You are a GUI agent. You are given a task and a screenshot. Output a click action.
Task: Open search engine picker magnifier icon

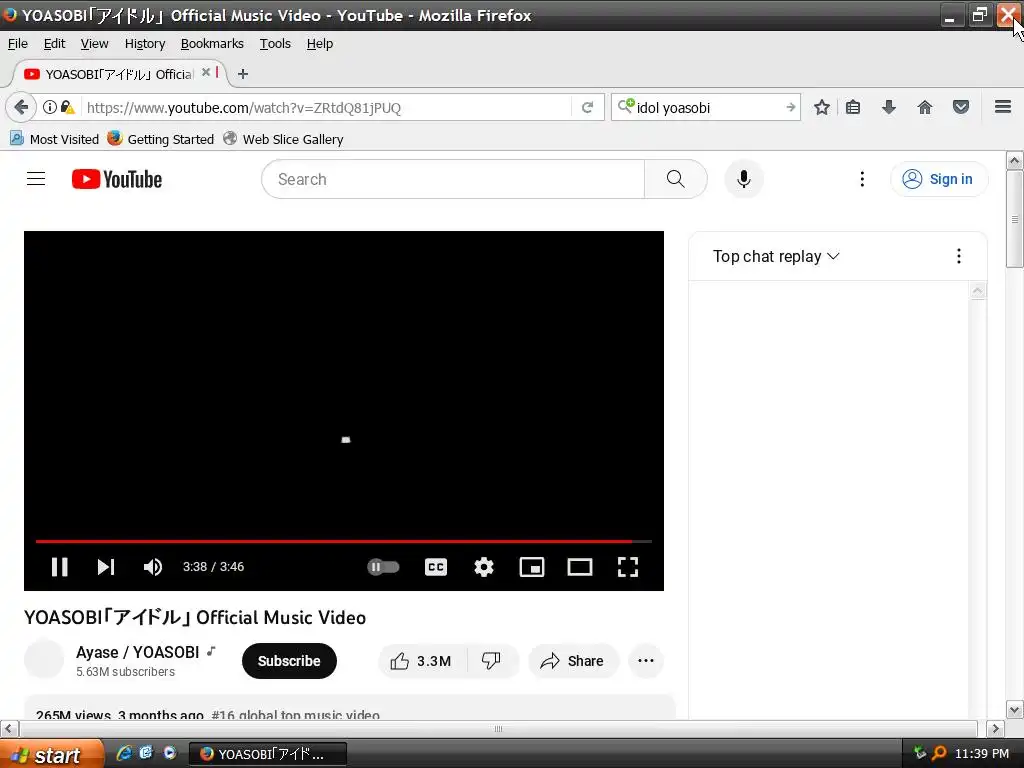tap(626, 106)
